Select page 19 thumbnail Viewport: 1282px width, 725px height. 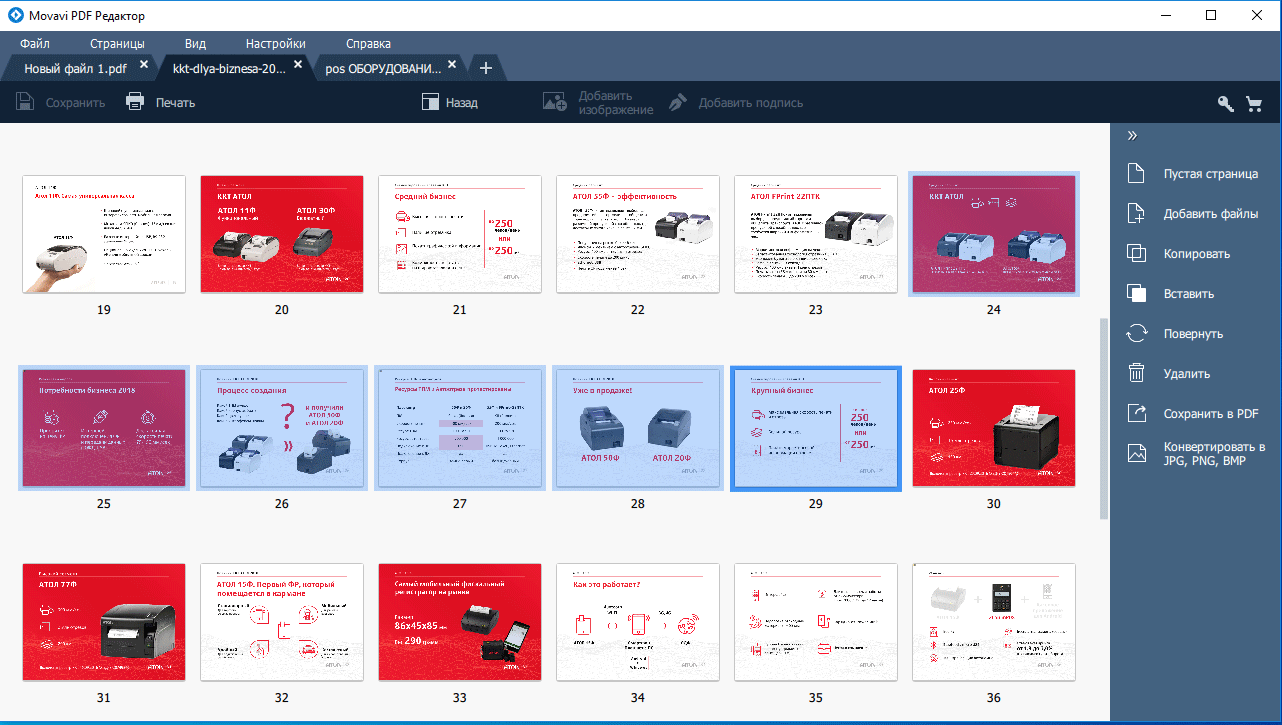click(x=104, y=234)
